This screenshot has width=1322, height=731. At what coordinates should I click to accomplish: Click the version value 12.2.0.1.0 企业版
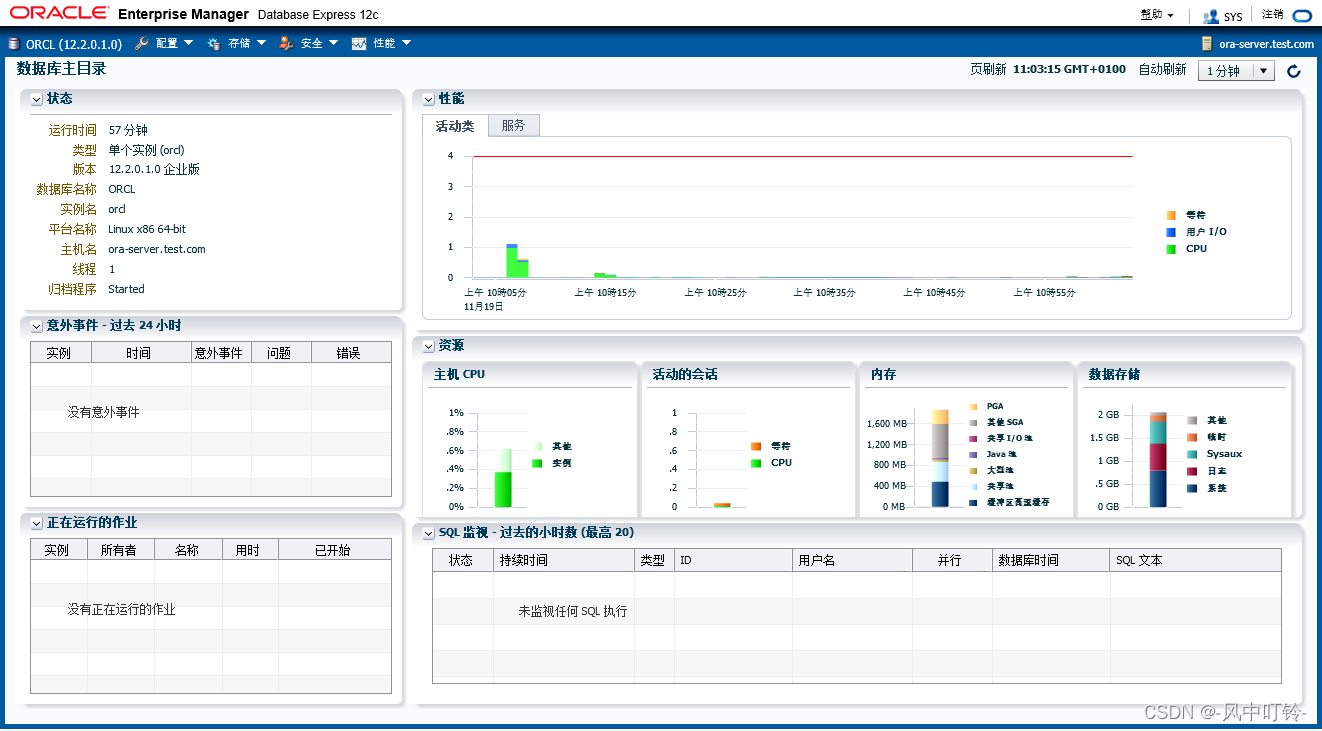pos(154,169)
